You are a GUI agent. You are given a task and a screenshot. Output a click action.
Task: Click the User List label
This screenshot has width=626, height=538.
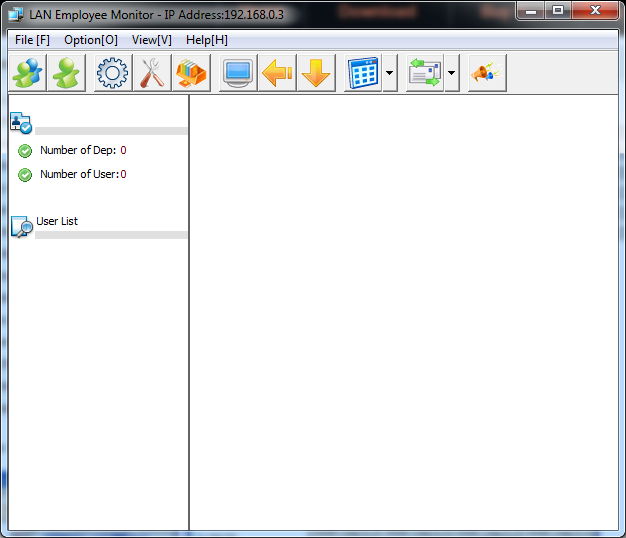click(x=57, y=221)
